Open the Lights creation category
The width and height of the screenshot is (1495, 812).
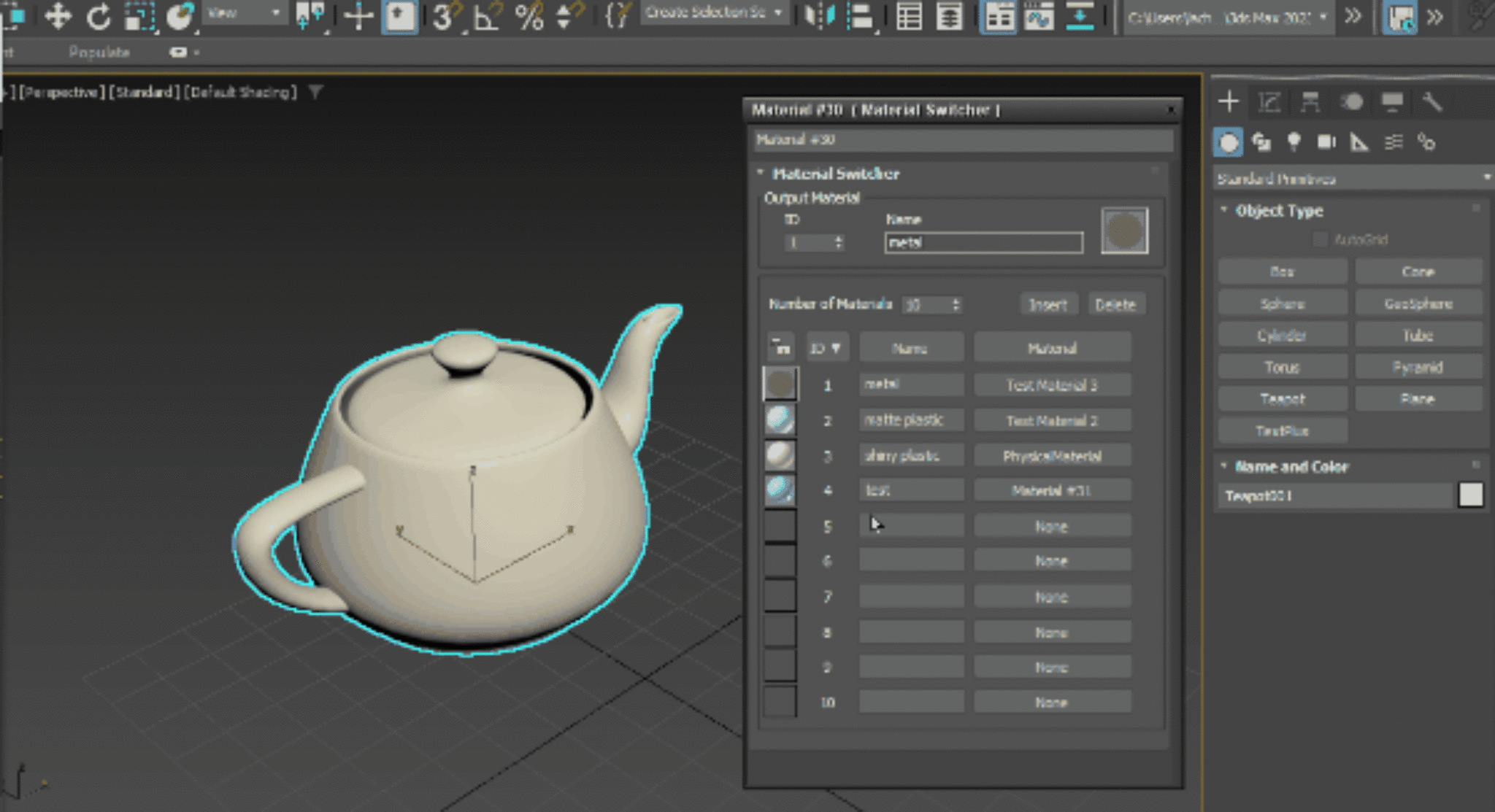click(x=1296, y=143)
